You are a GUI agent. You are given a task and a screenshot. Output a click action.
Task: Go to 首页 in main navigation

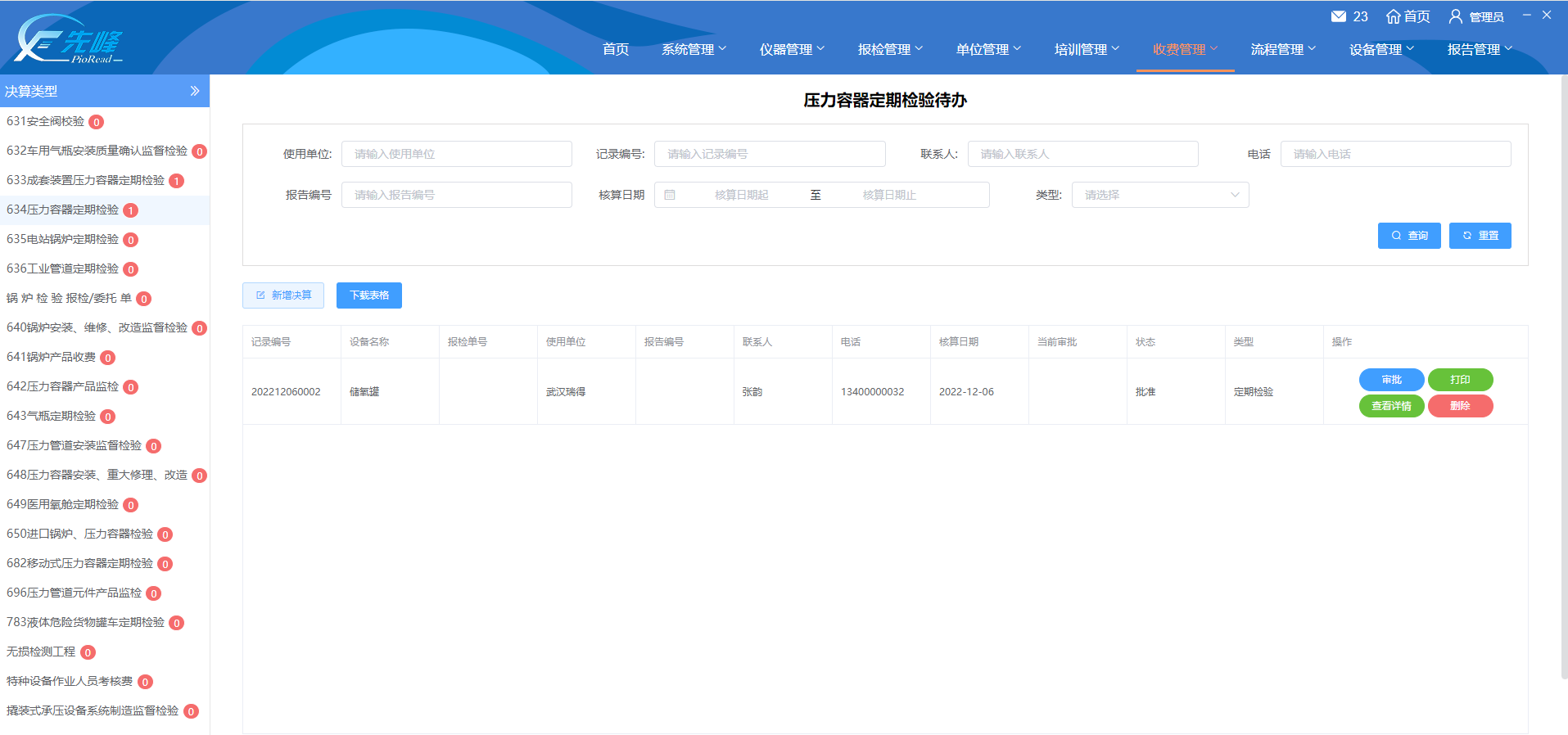(x=616, y=49)
